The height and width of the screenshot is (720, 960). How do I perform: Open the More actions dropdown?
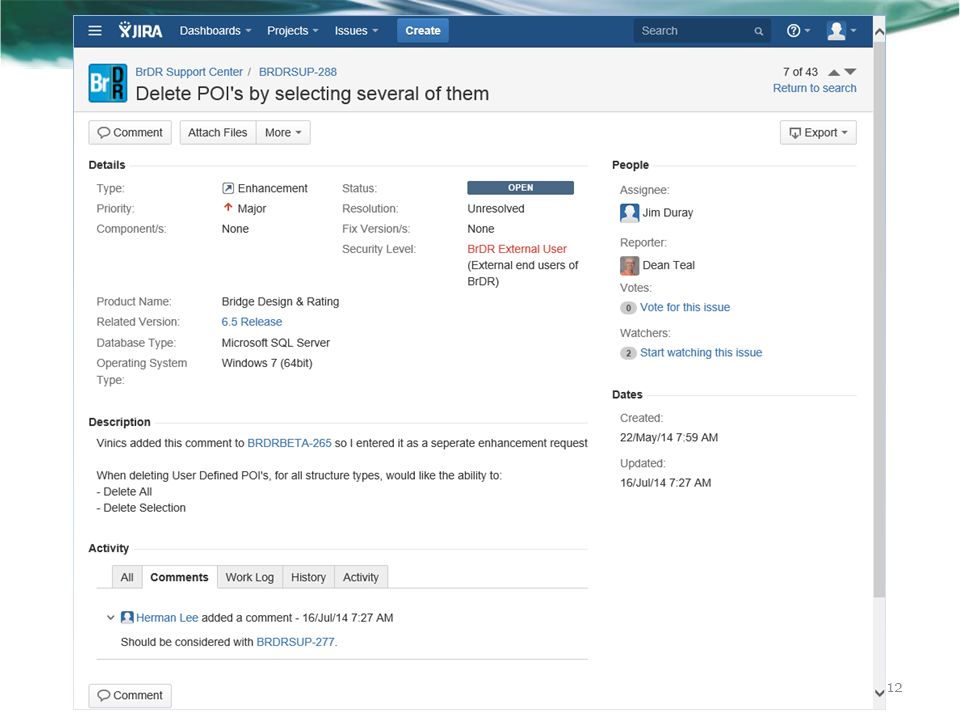tap(283, 132)
